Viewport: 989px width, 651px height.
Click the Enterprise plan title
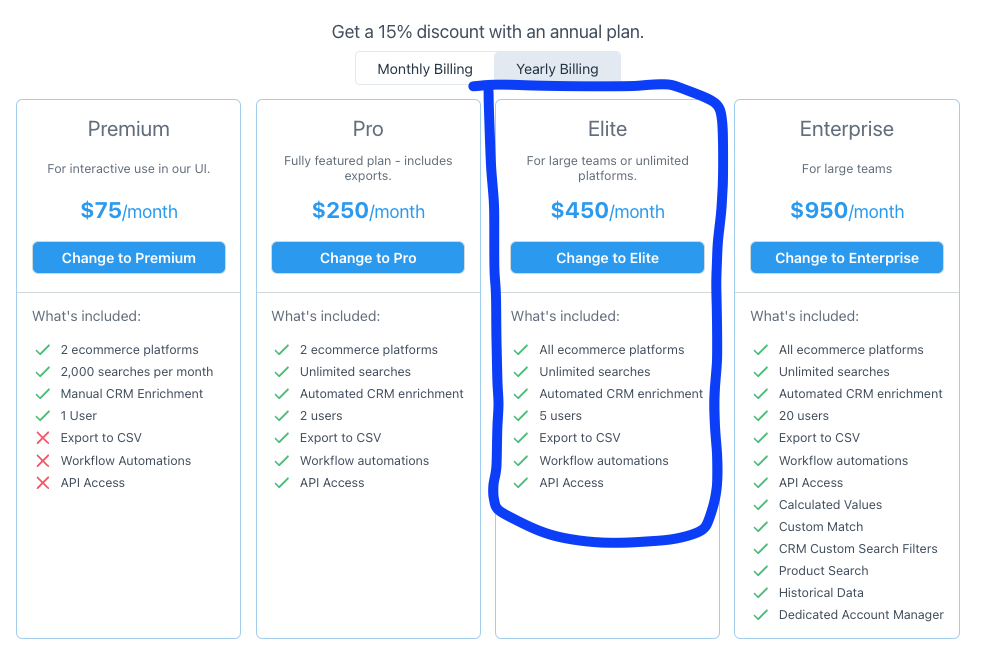tap(846, 129)
